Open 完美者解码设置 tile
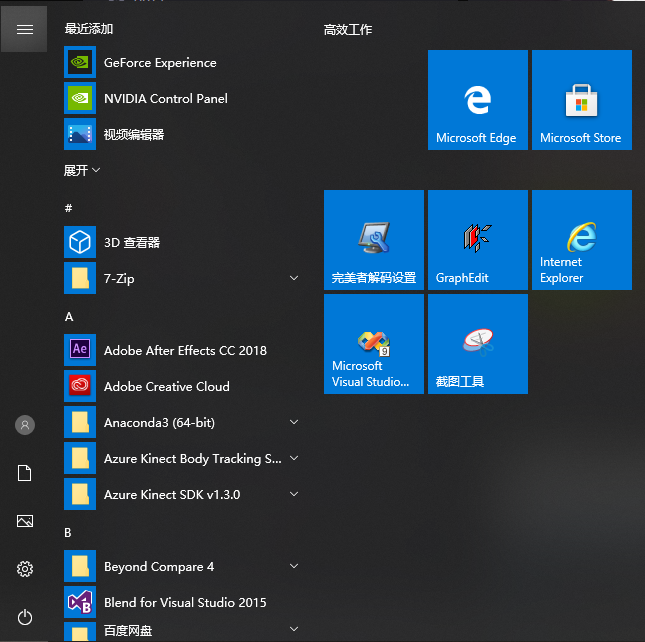The image size is (645, 642). [x=374, y=240]
